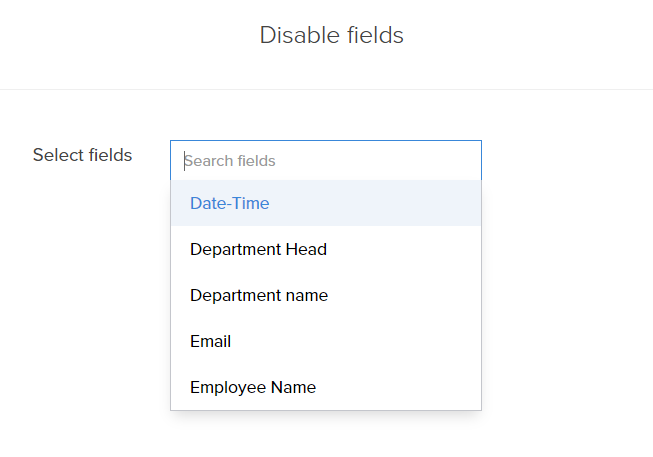Choose Employee Name from the dropdown
This screenshot has width=653, height=457.
[x=253, y=387]
